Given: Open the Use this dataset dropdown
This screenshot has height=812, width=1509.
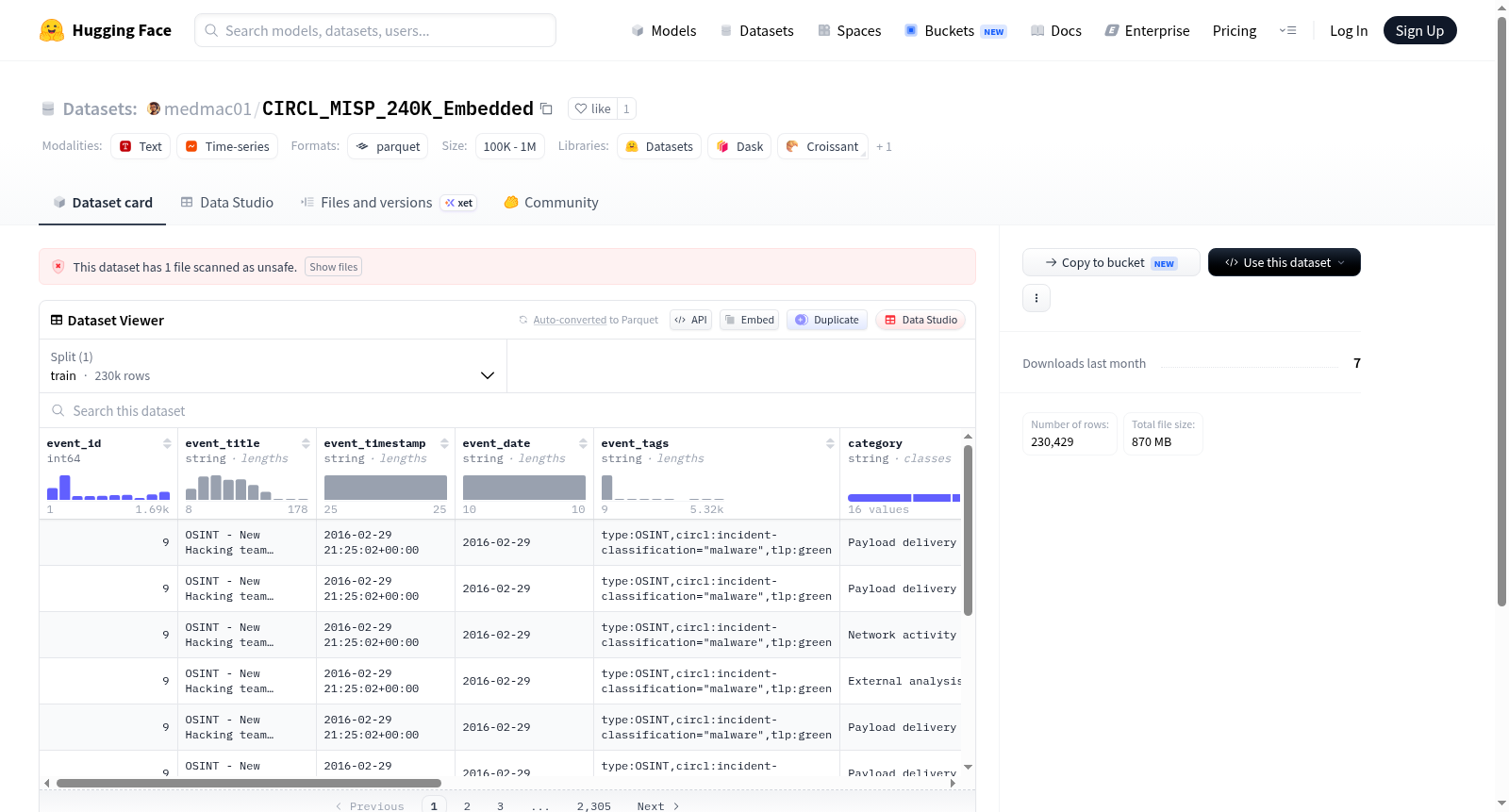Looking at the screenshot, I should click(x=1284, y=262).
